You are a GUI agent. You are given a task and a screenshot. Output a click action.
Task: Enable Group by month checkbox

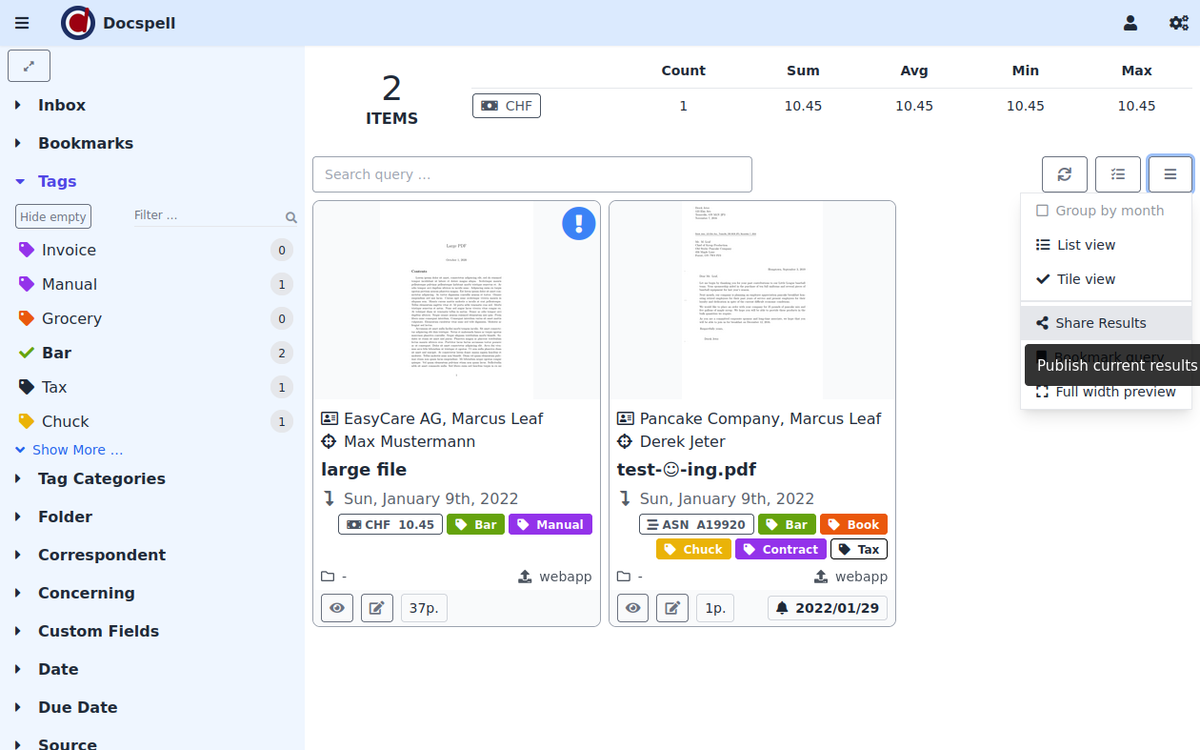(1042, 211)
